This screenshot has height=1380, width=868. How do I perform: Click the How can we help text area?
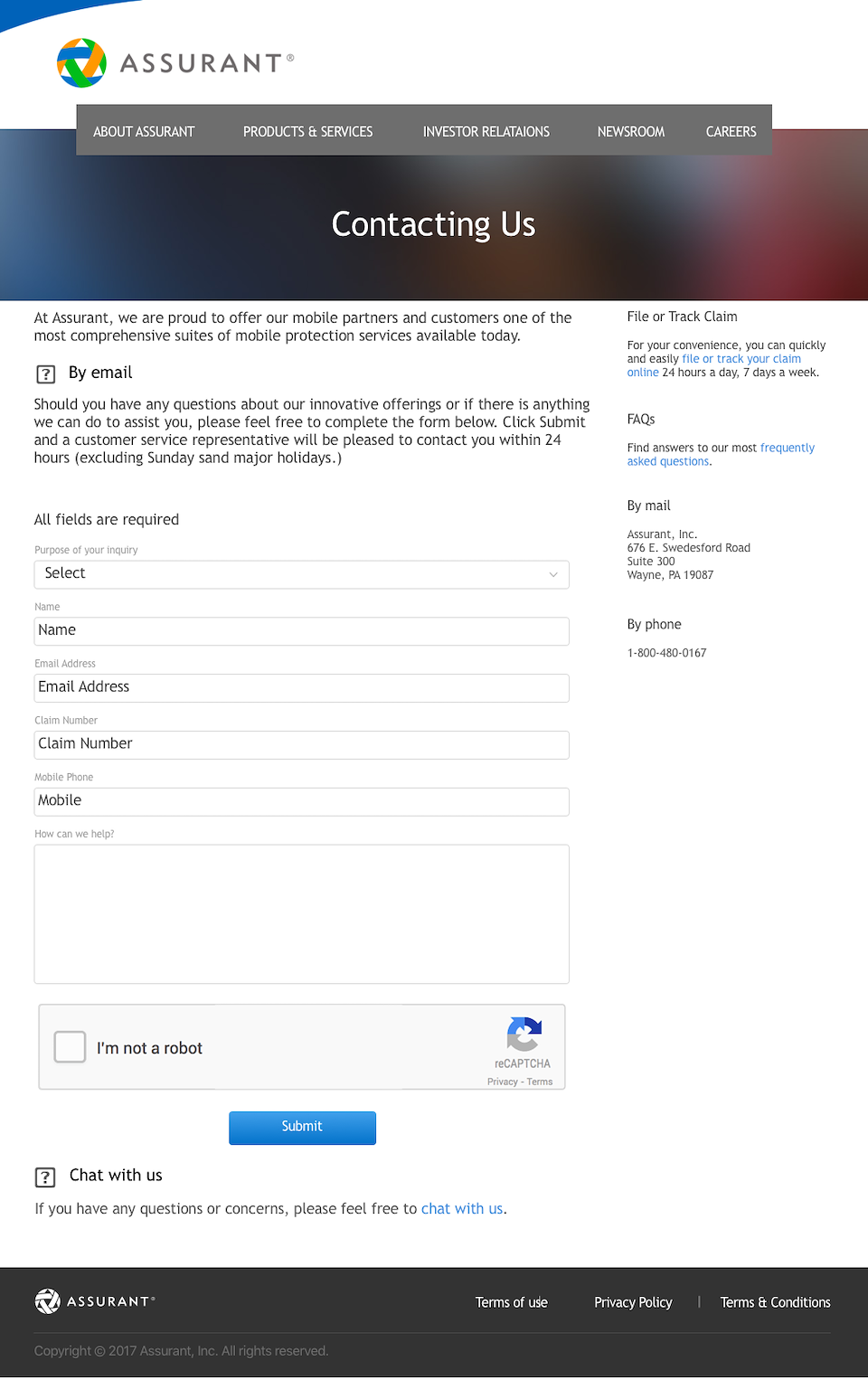click(302, 914)
